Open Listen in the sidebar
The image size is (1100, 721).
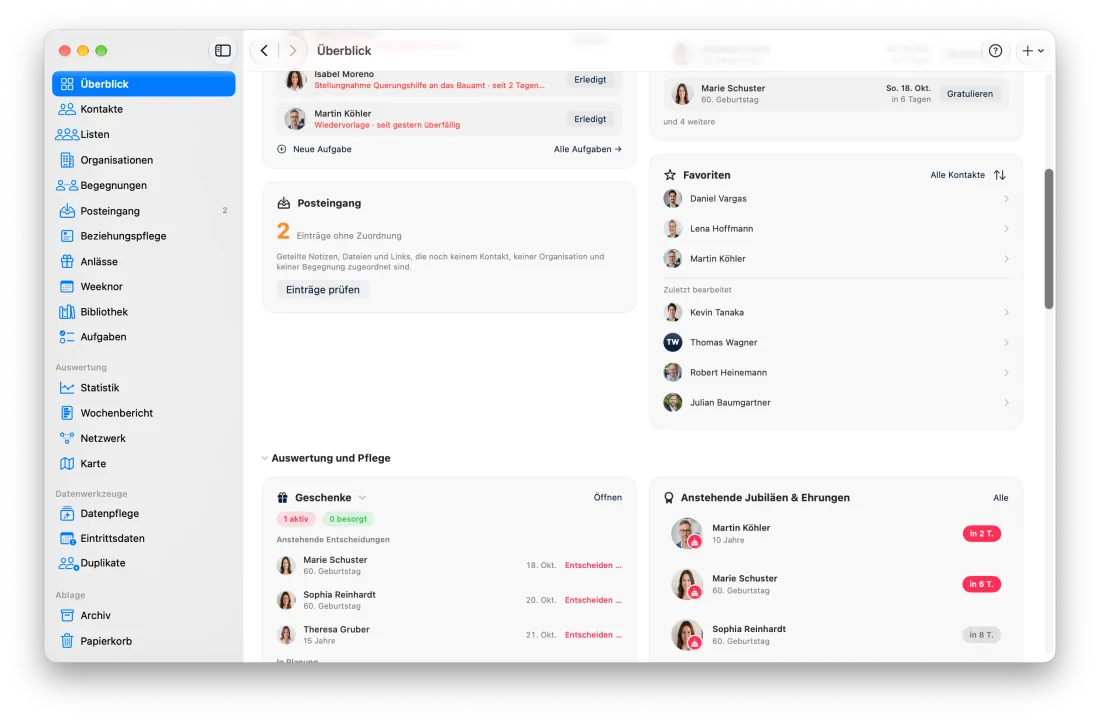(144, 135)
